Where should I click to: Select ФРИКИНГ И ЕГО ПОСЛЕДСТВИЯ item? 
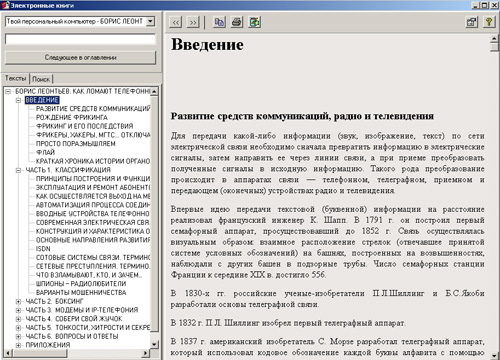pos(84,126)
